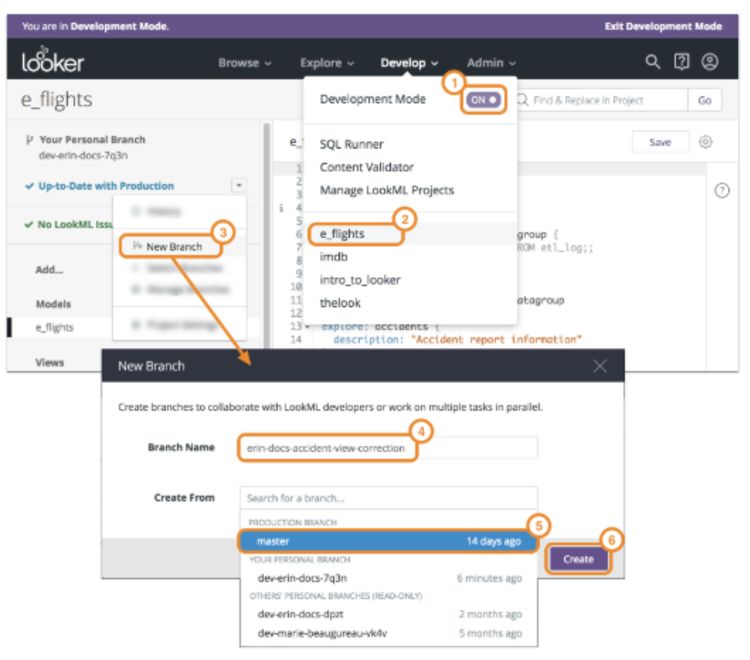This screenshot has width=750, height=660.
Task: Select master production branch
Action: [x=388, y=541]
